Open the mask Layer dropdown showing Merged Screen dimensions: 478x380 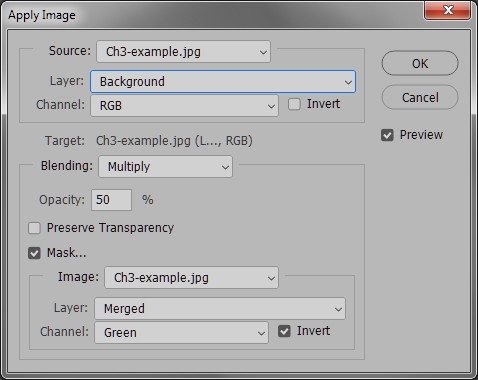click(x=220, y=309)
